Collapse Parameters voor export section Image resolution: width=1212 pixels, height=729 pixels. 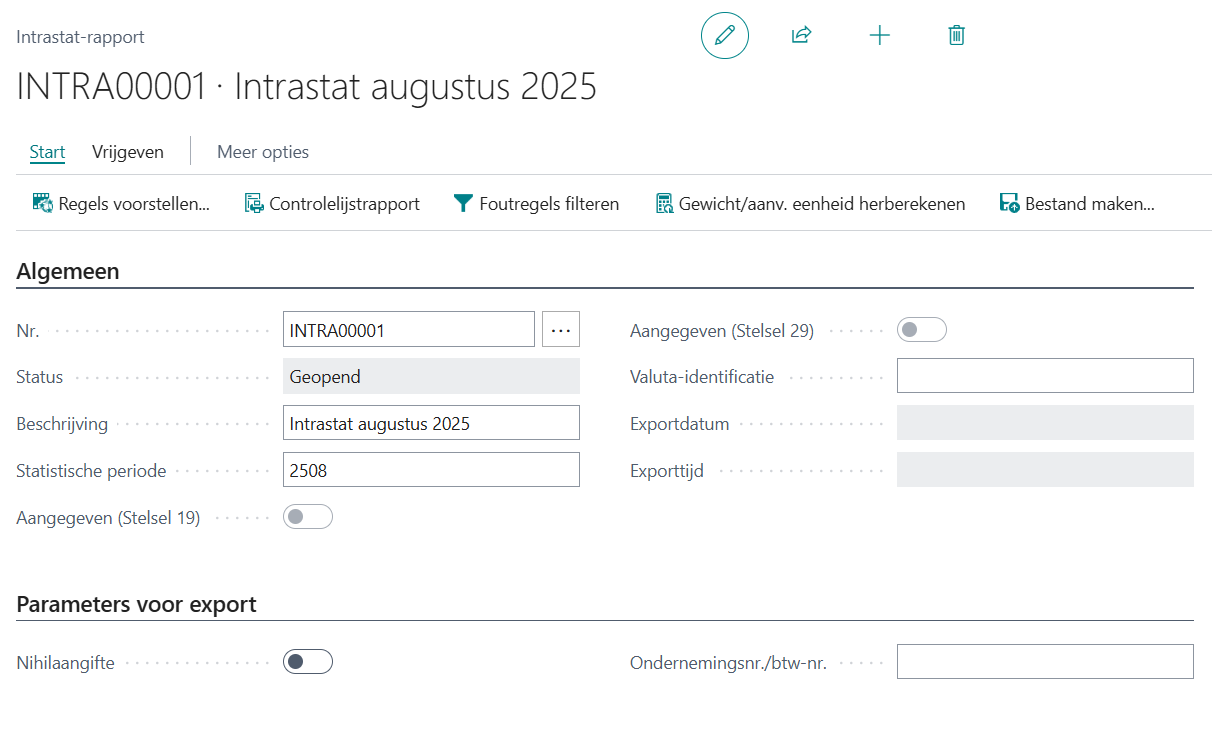coord(137,604)
